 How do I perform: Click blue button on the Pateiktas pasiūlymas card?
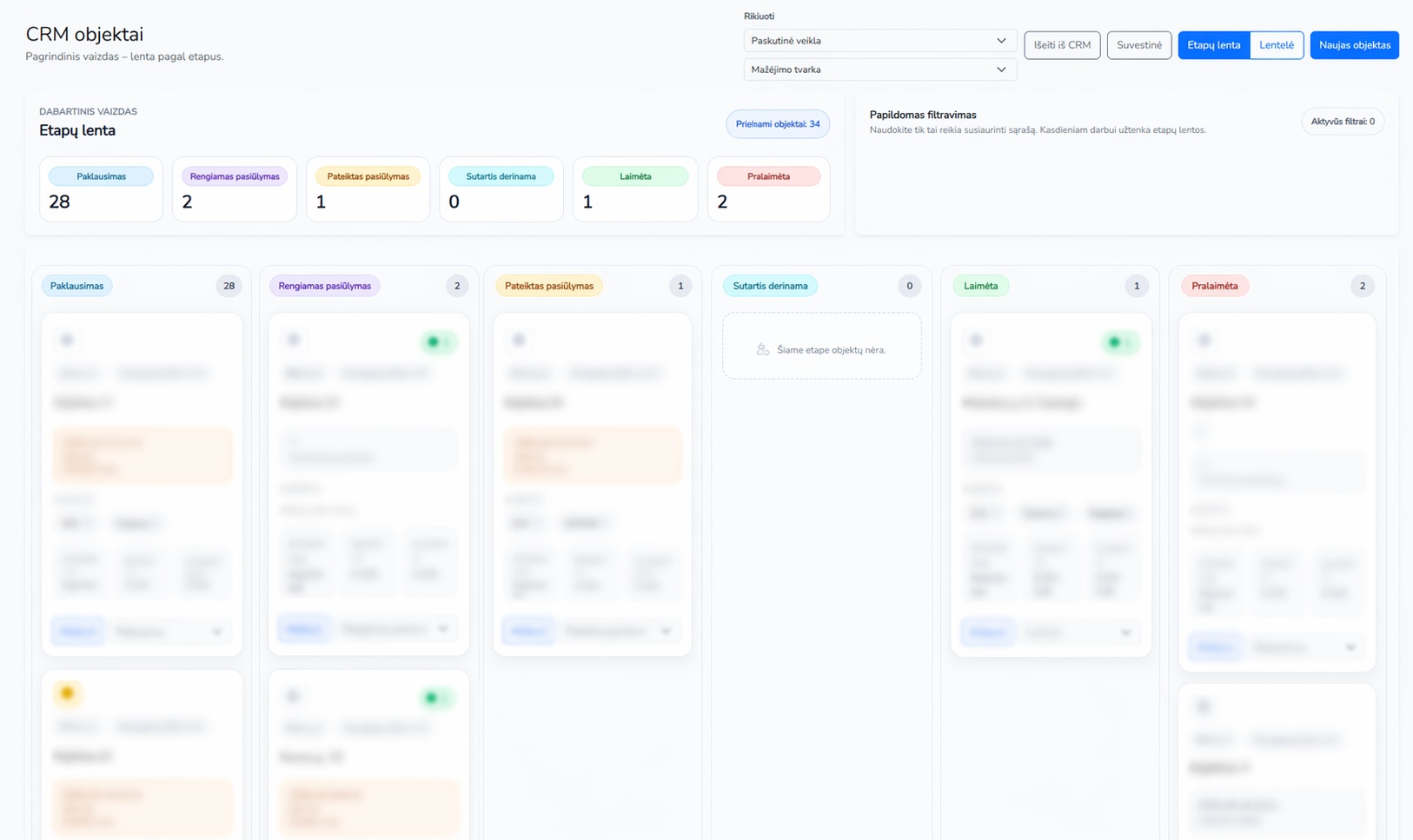click(x=527, y=631)
